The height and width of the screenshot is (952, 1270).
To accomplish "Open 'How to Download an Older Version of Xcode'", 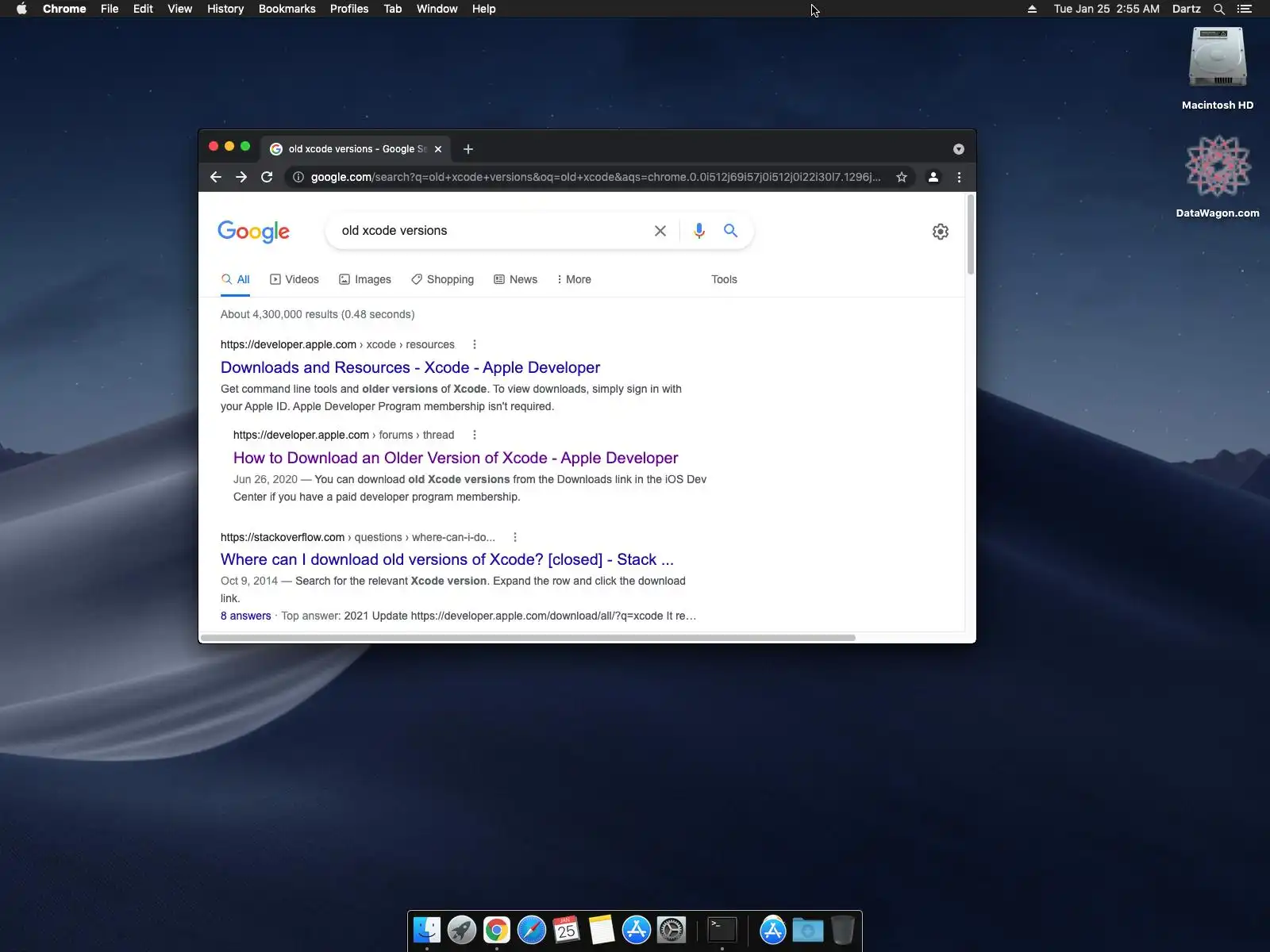I will pyautogui.click(x=456, y=458).
